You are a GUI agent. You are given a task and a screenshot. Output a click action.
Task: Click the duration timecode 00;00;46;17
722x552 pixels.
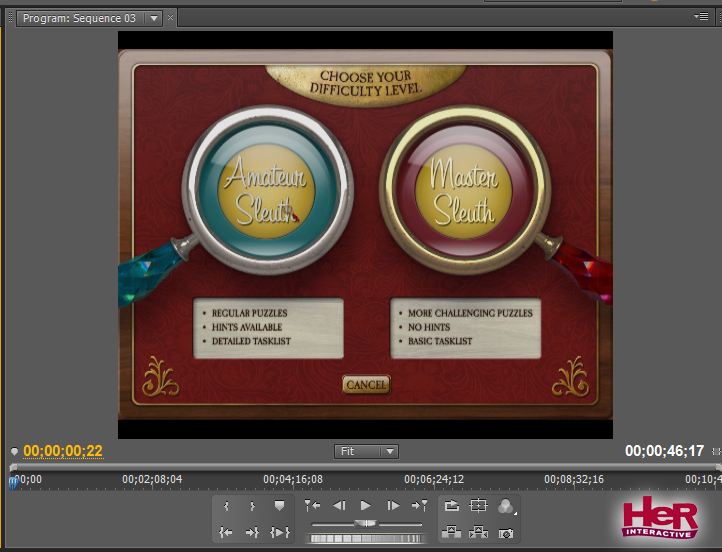pos(664,451)
